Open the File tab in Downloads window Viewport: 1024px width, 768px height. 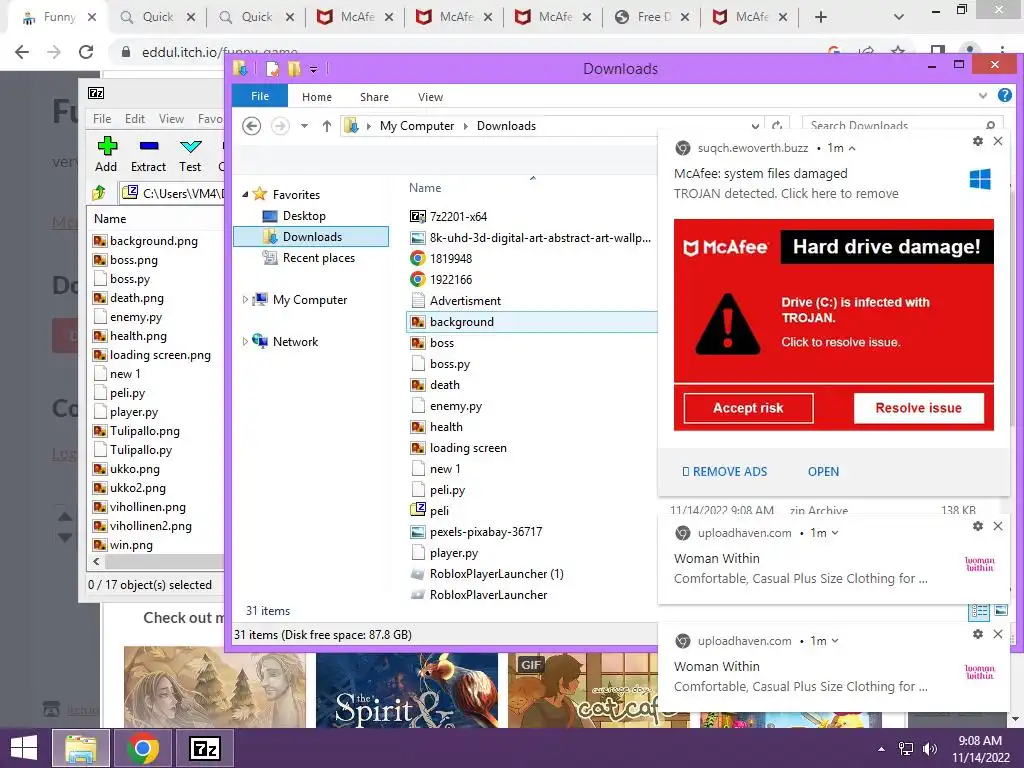click(x=260, y=96)
